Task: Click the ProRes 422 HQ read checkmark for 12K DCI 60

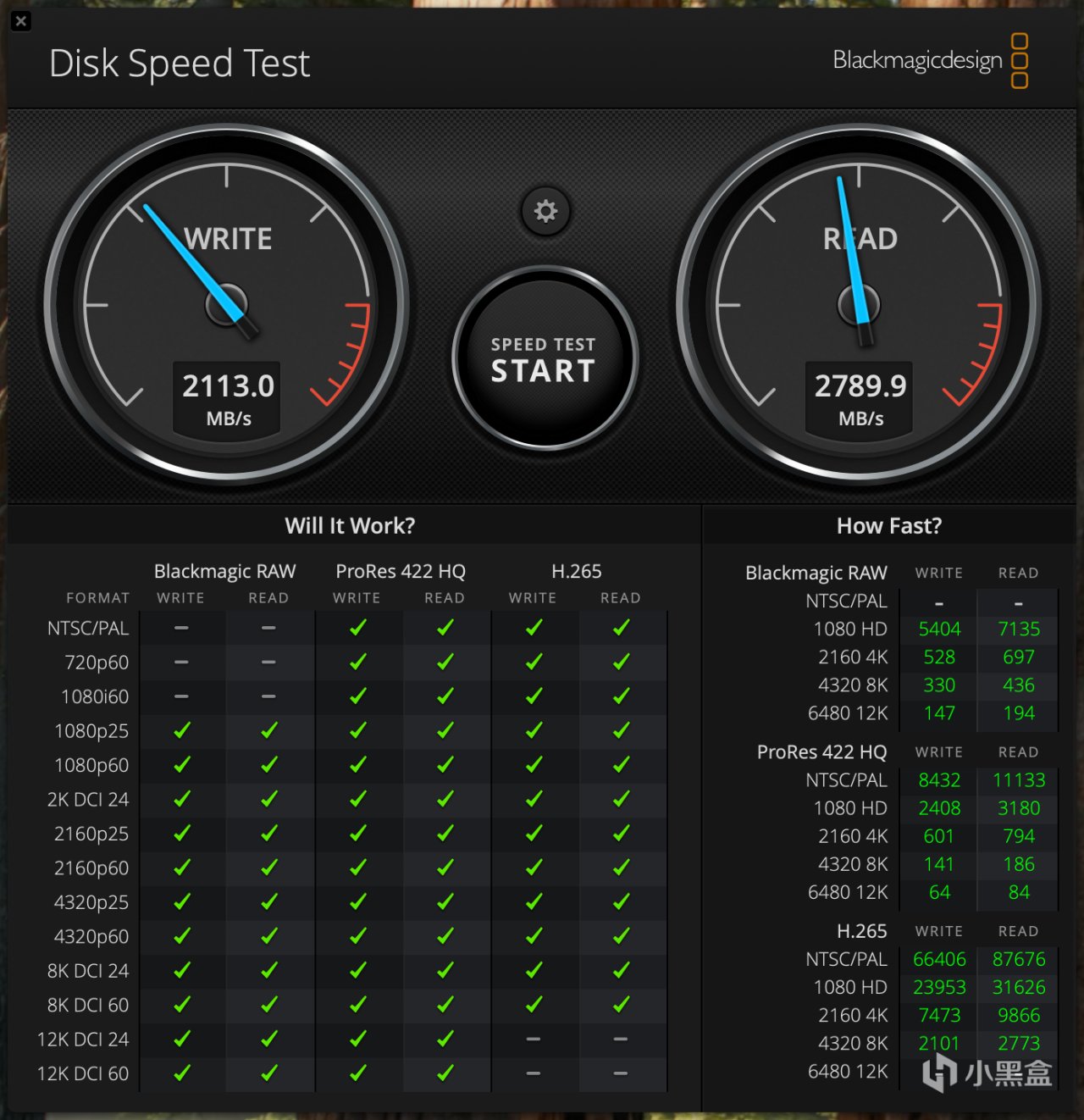Action: pos(445,1073)
